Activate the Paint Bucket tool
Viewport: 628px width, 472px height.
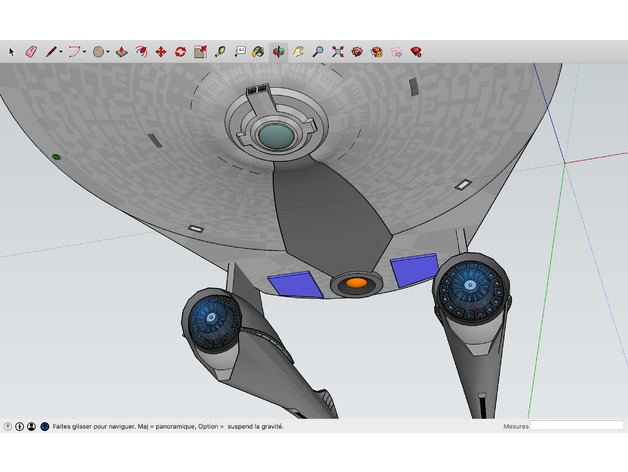point(258,52)
